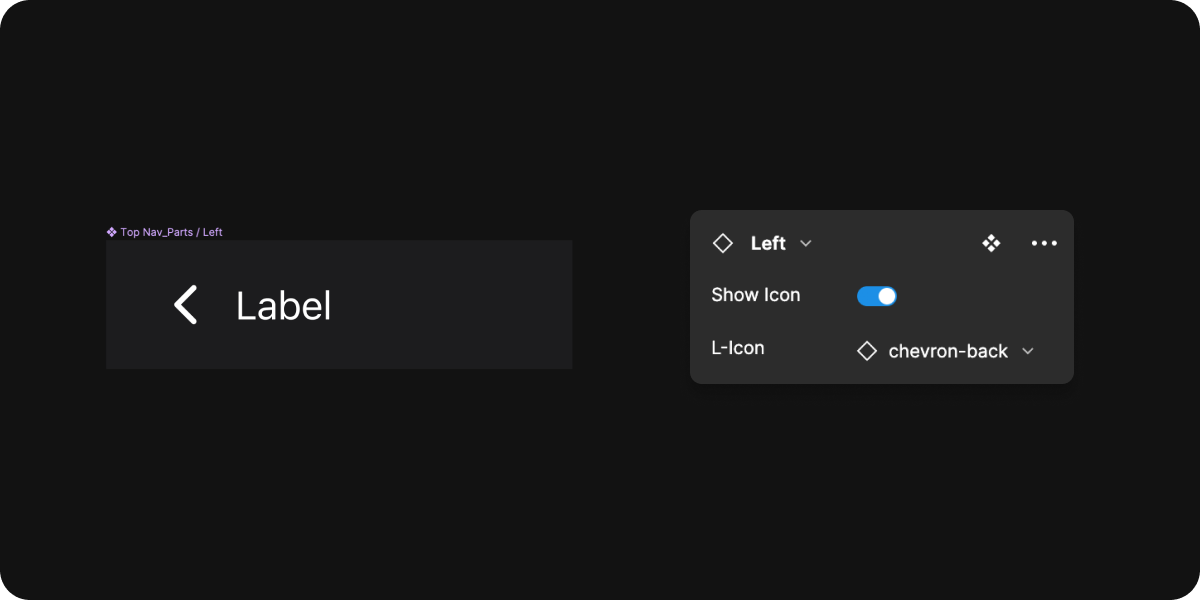
Task: Open the chevron-back instance swap dropdown arrow
Action: (x=1027, y=351)
